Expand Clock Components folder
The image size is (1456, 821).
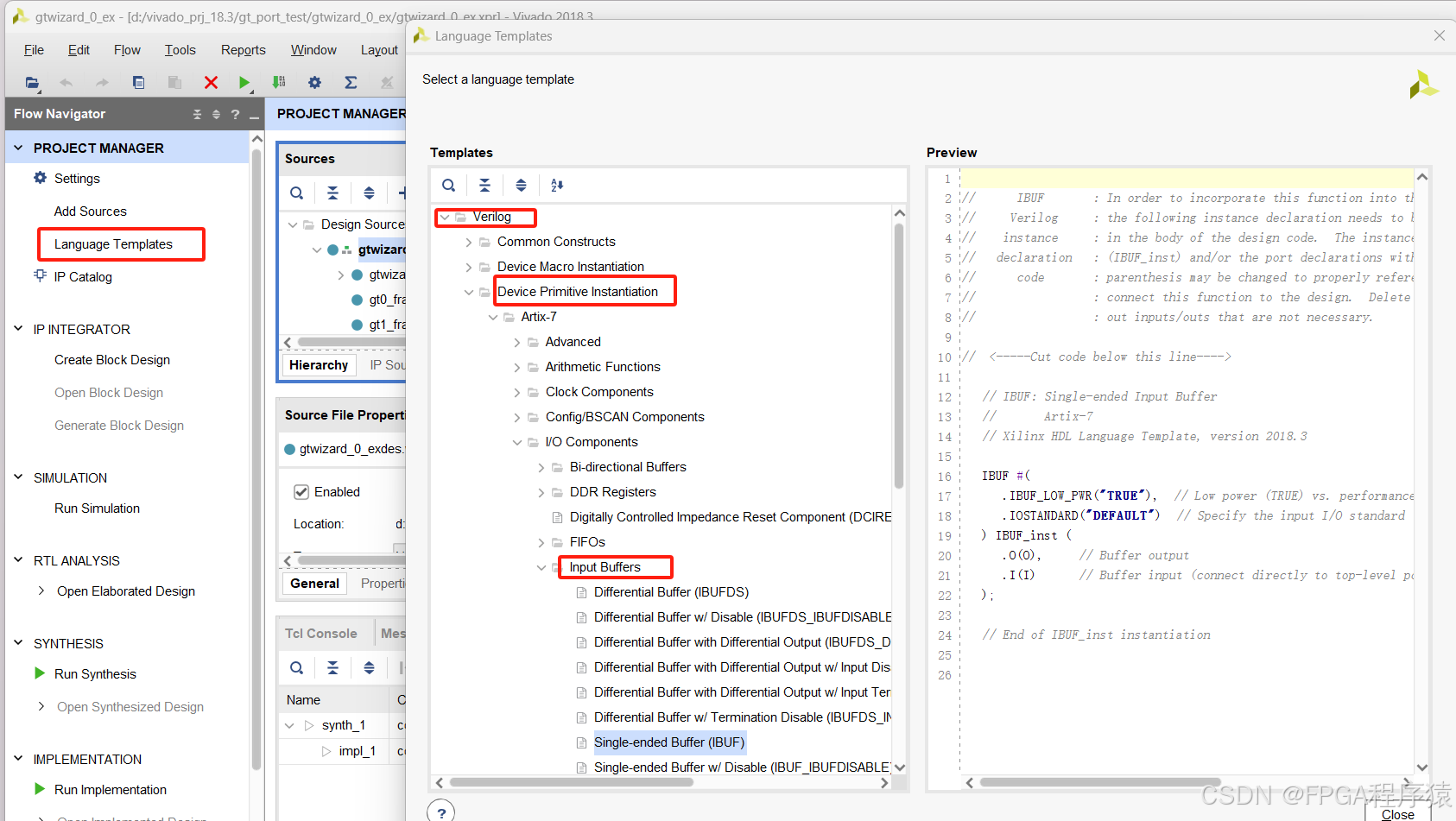(x=517, y=393)
